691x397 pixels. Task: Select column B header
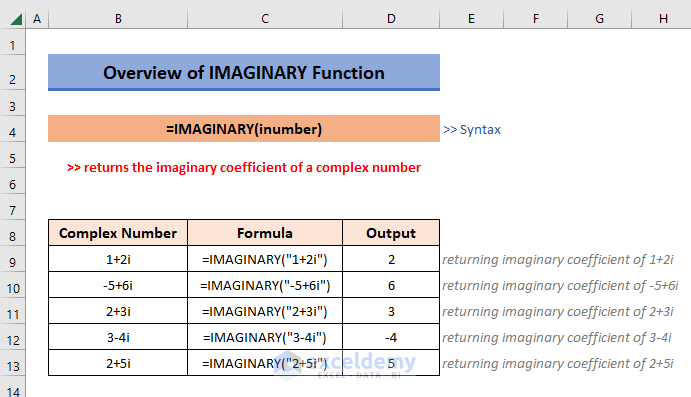point(118,19)
